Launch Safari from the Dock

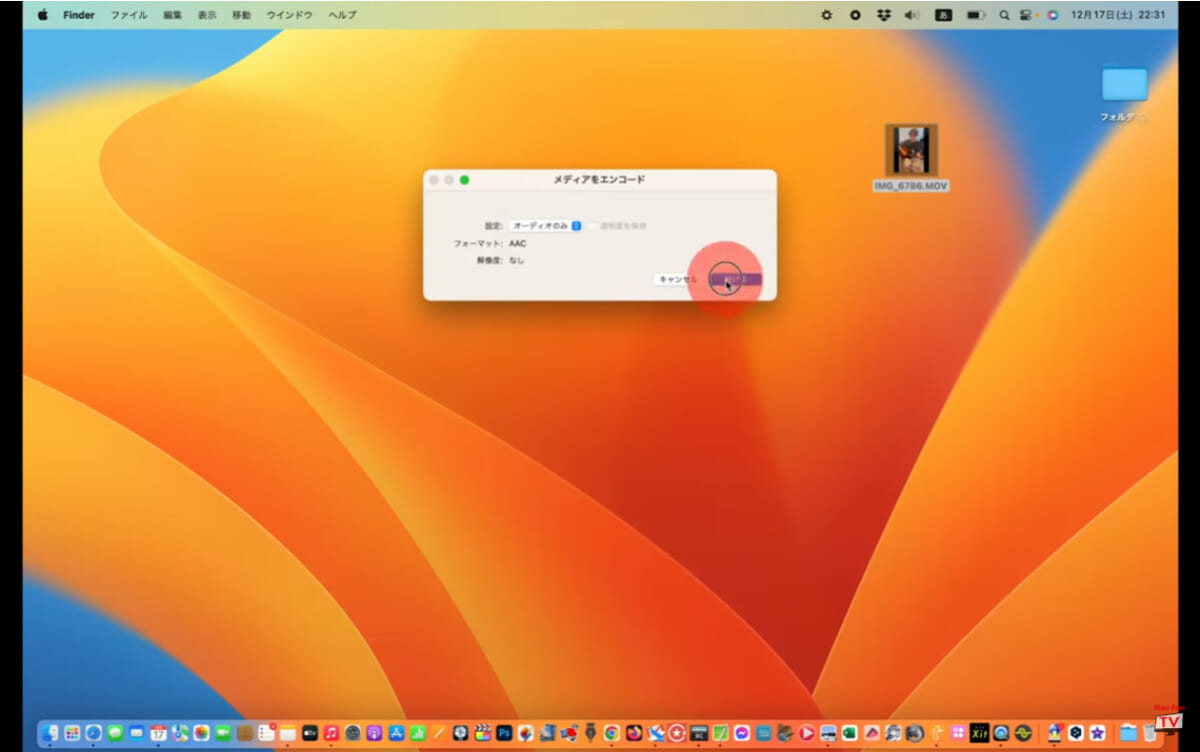(x=93, y=733)
